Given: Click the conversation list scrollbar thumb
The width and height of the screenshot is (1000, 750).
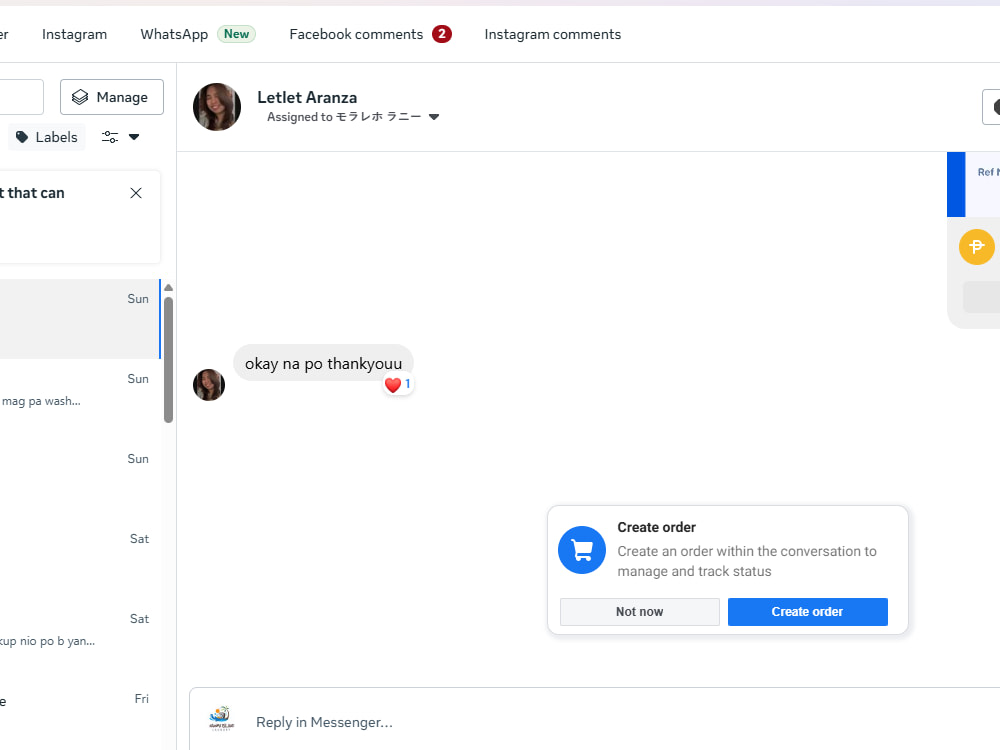Looking at the screenshot, I should point(168,360).
